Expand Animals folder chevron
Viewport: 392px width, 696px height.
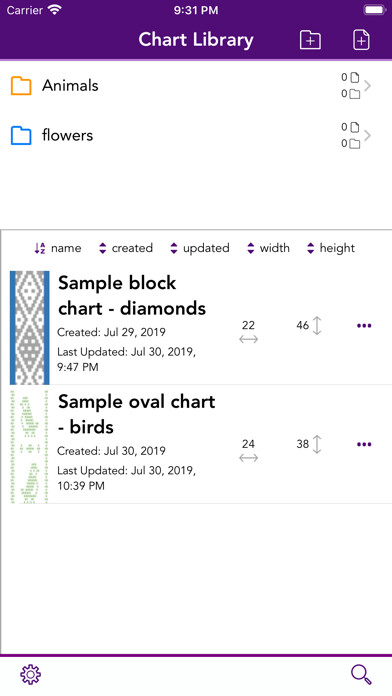click(x=368, y=86)
